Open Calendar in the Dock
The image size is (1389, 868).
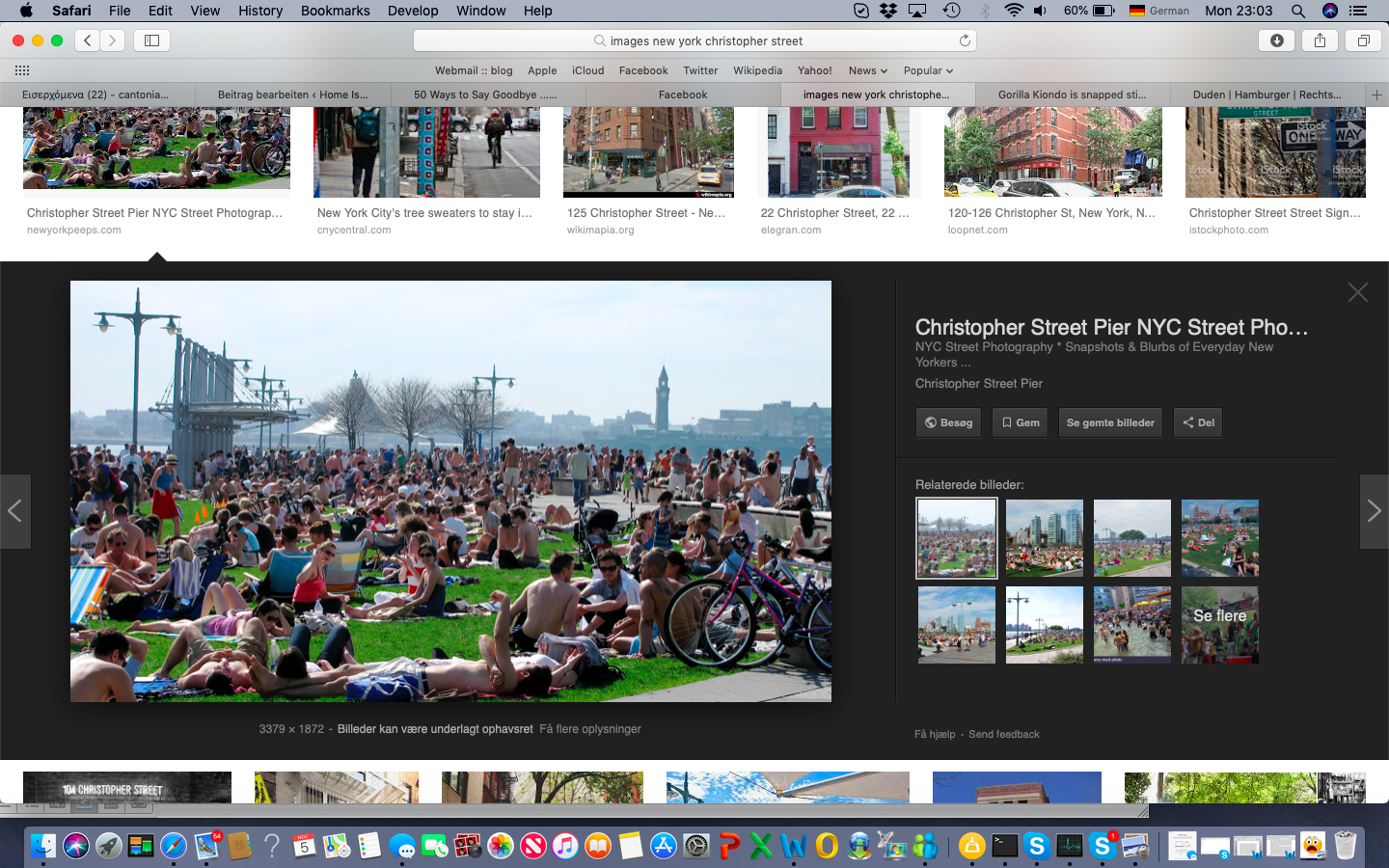point(305,846)
